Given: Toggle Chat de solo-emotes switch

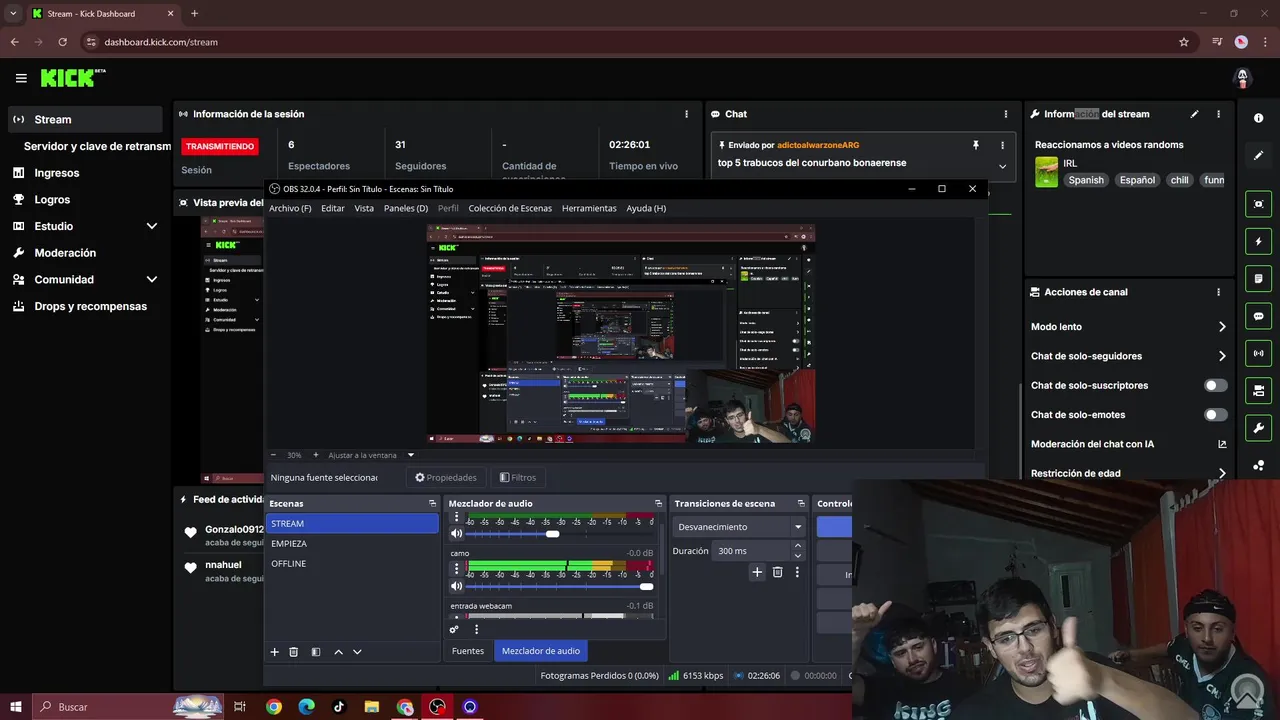Looking at the screenshot, I should coord(1215,414).
